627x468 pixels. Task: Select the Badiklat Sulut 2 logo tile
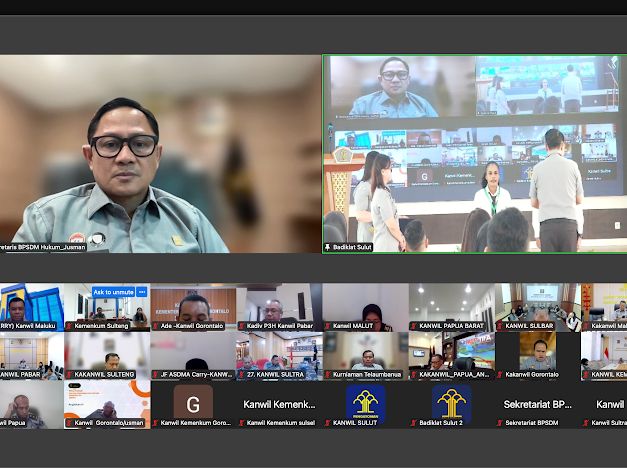(x=451, y=404)
